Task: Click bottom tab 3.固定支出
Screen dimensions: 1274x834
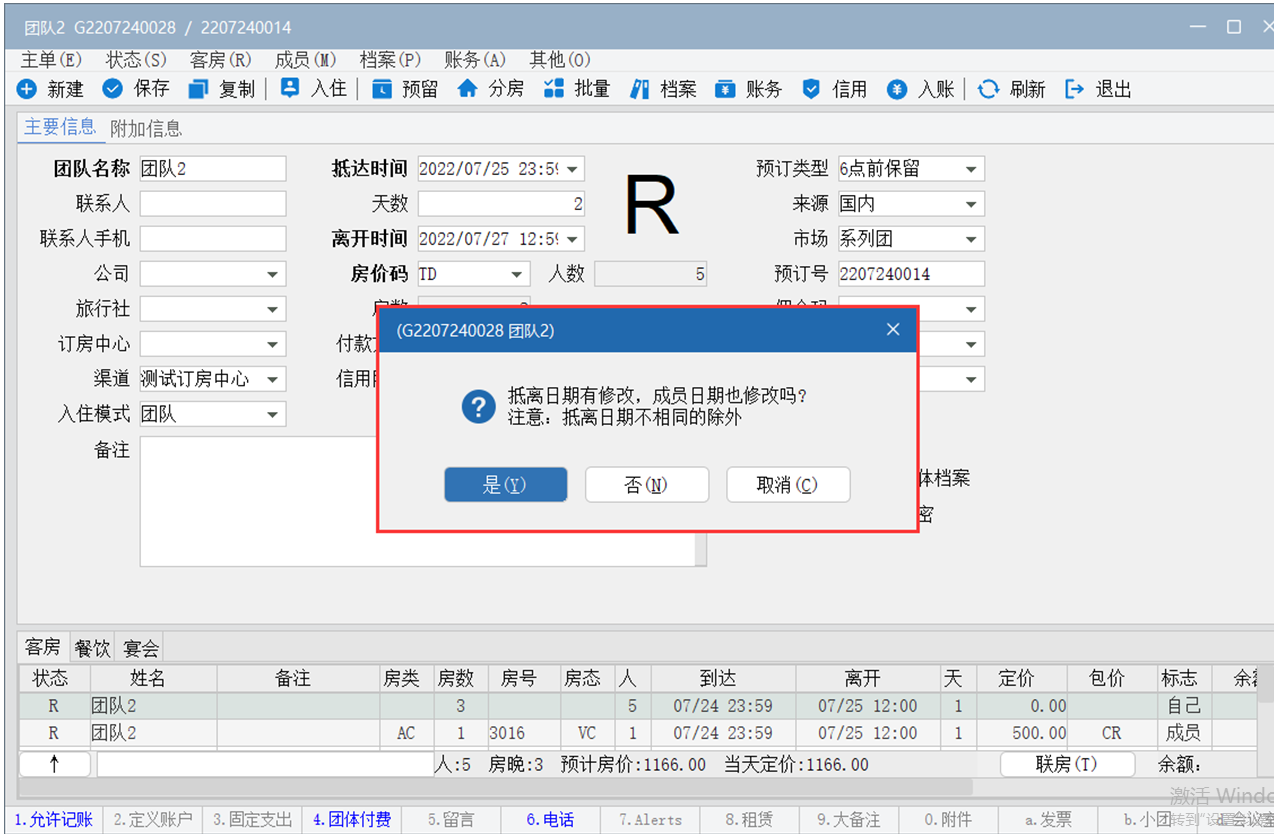Action: point(252,820)
